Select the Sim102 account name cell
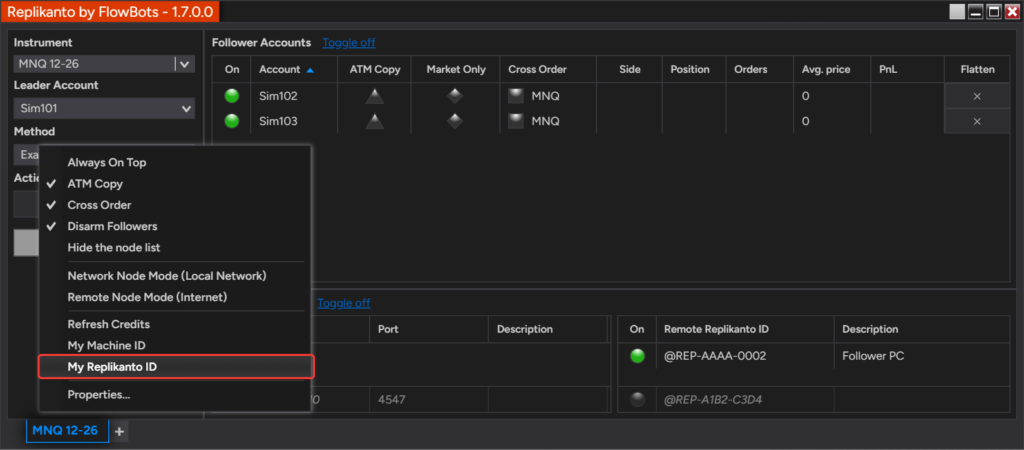 click(293, 96)
